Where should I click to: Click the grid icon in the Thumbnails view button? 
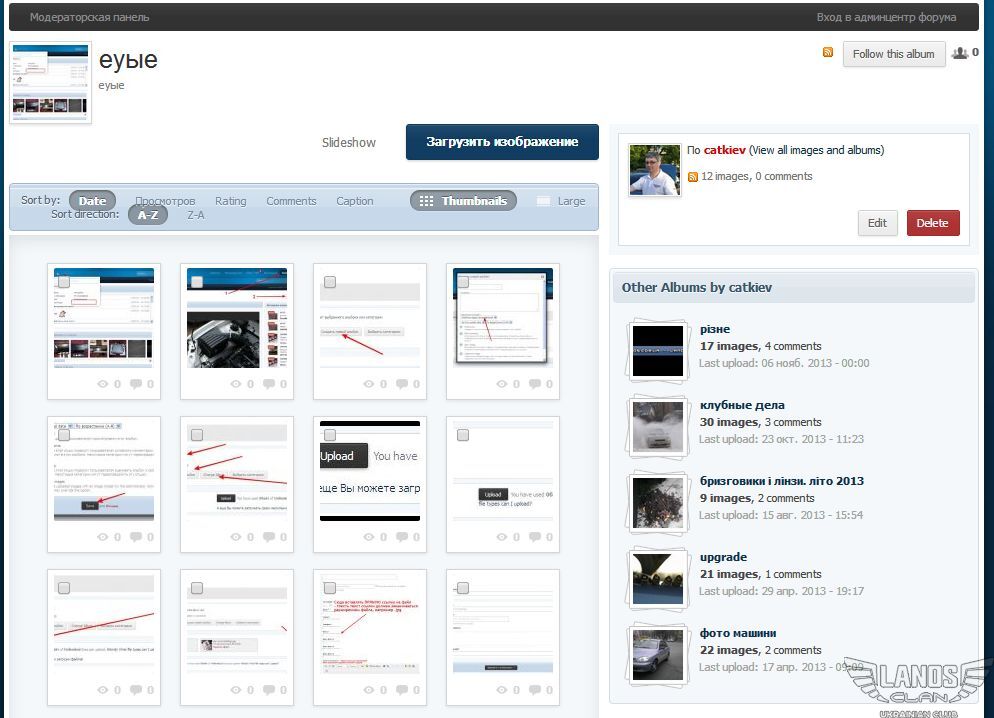coord(426,201)
